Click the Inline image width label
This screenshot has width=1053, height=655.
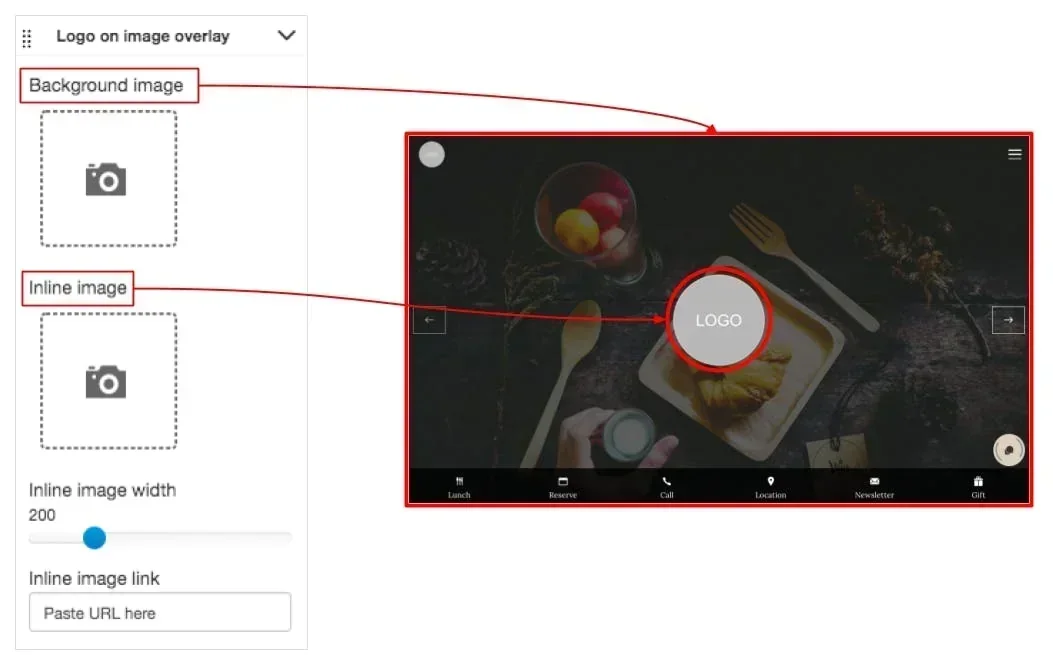point(102,490)
